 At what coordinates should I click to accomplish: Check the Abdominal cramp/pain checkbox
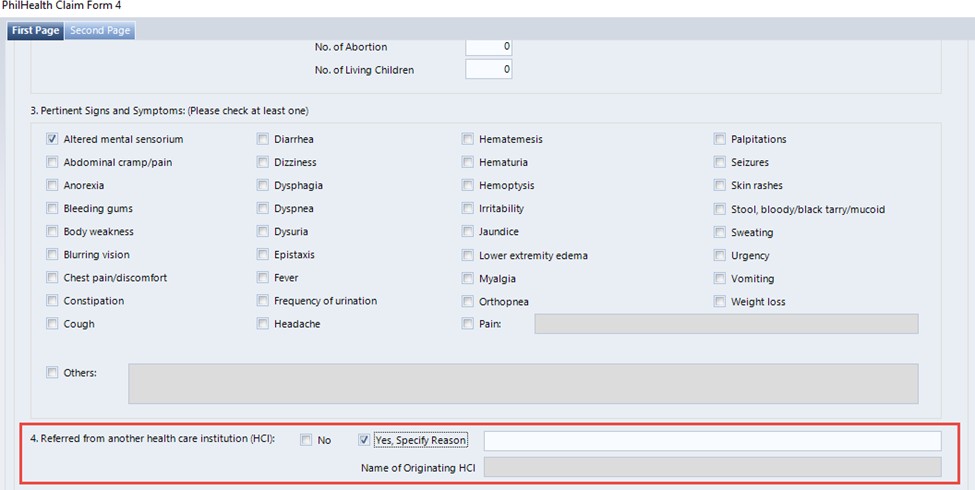(53, 163)
